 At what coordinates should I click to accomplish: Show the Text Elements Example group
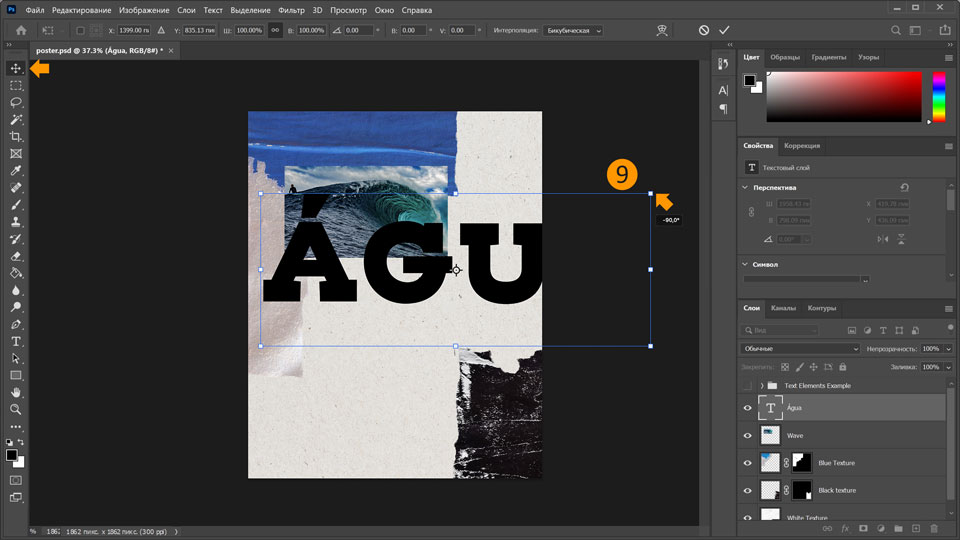point(748,386)
